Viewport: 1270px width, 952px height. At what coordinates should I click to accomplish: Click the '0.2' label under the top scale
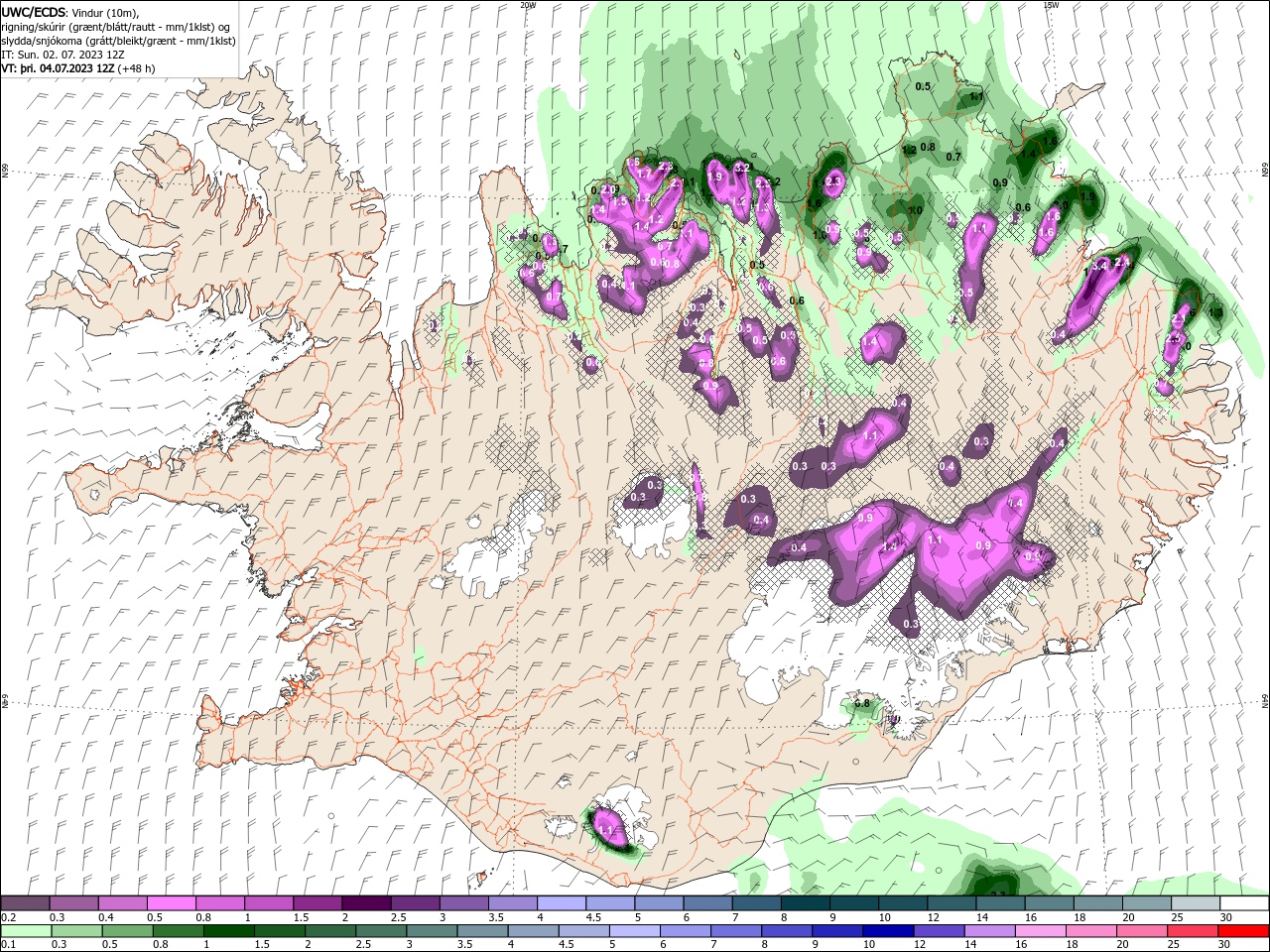point(9,917)
